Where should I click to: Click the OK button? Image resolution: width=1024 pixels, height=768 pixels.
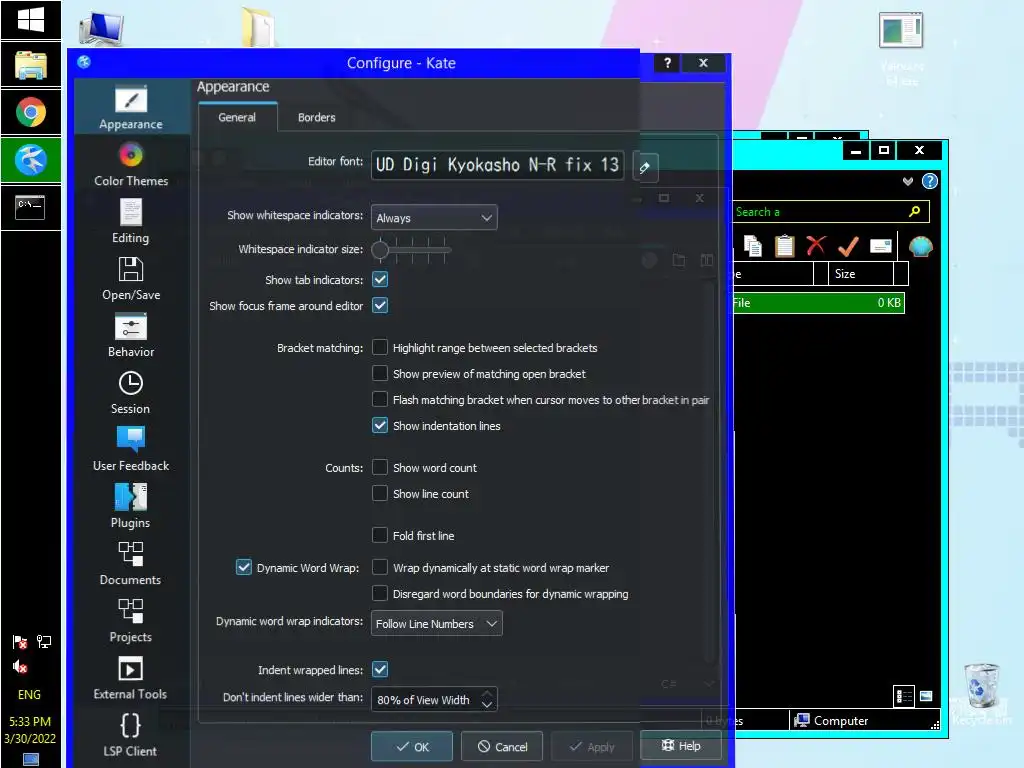tap(412, 746)
